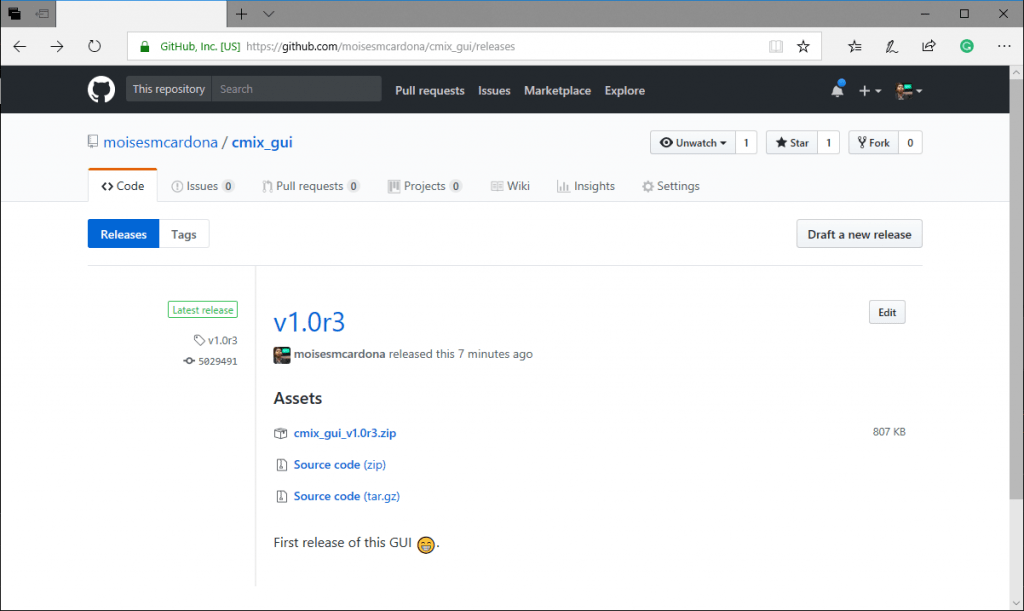Click the file icon beside Source code (zip)
The width and height of the screenshot is (1024, 611).
tap(281, 465)
